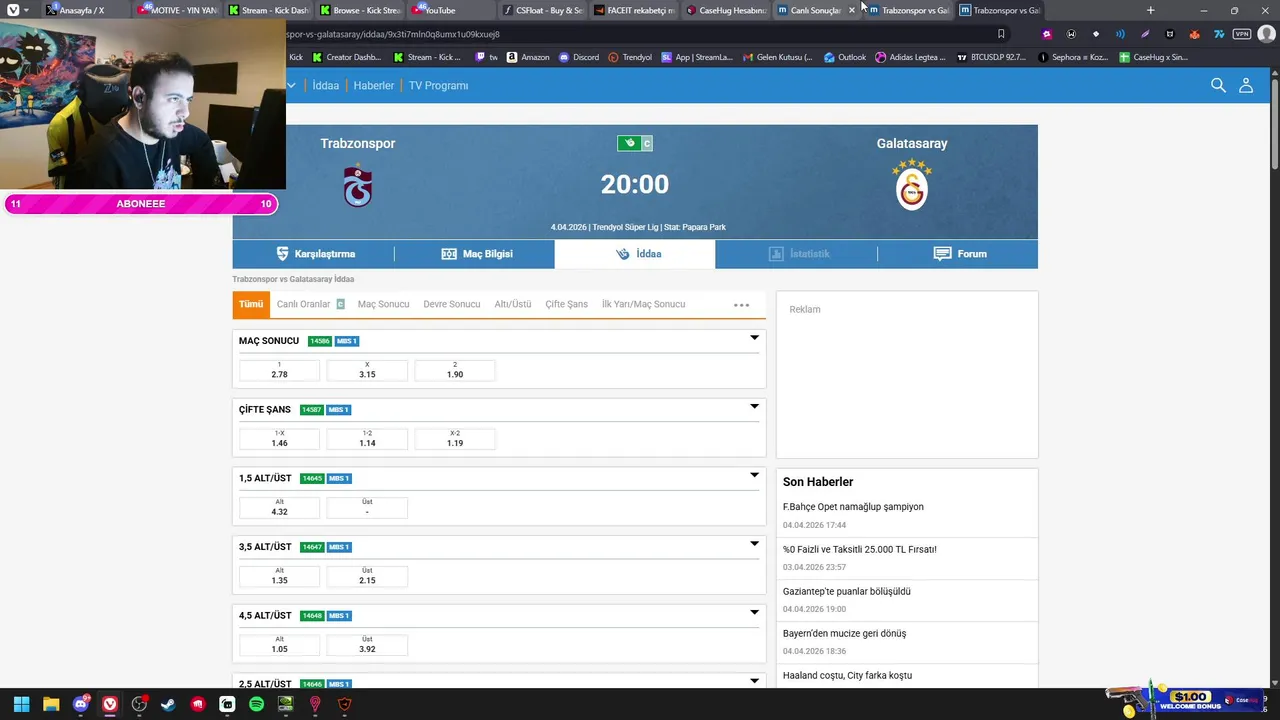Open TV Programı in the top navigation
Image resolution: width=1280 pixels, height=720 pixels.
pyautogui.click(x=438, y=86)
